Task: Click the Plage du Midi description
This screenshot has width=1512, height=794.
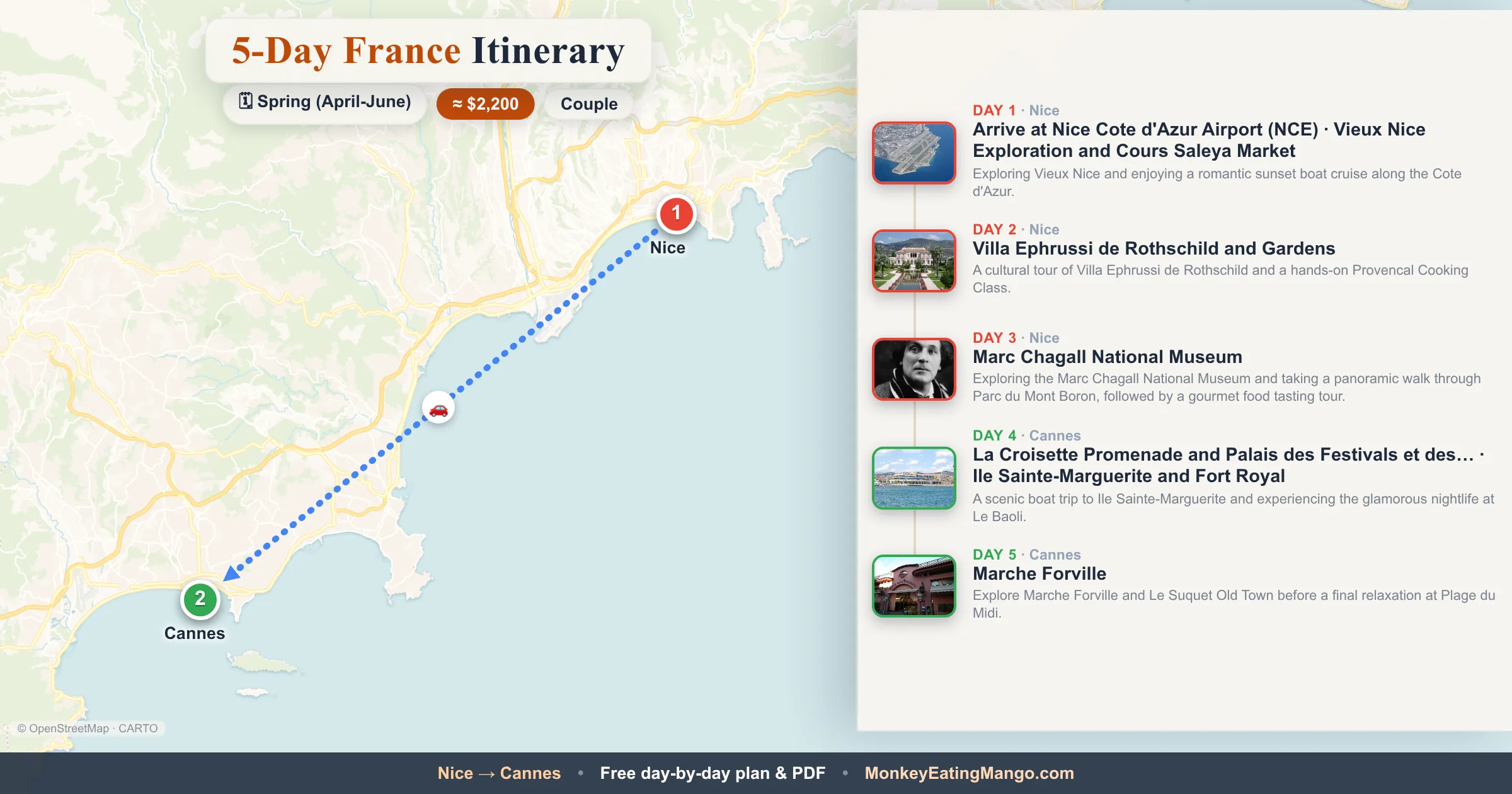Action: [1234, 604]
